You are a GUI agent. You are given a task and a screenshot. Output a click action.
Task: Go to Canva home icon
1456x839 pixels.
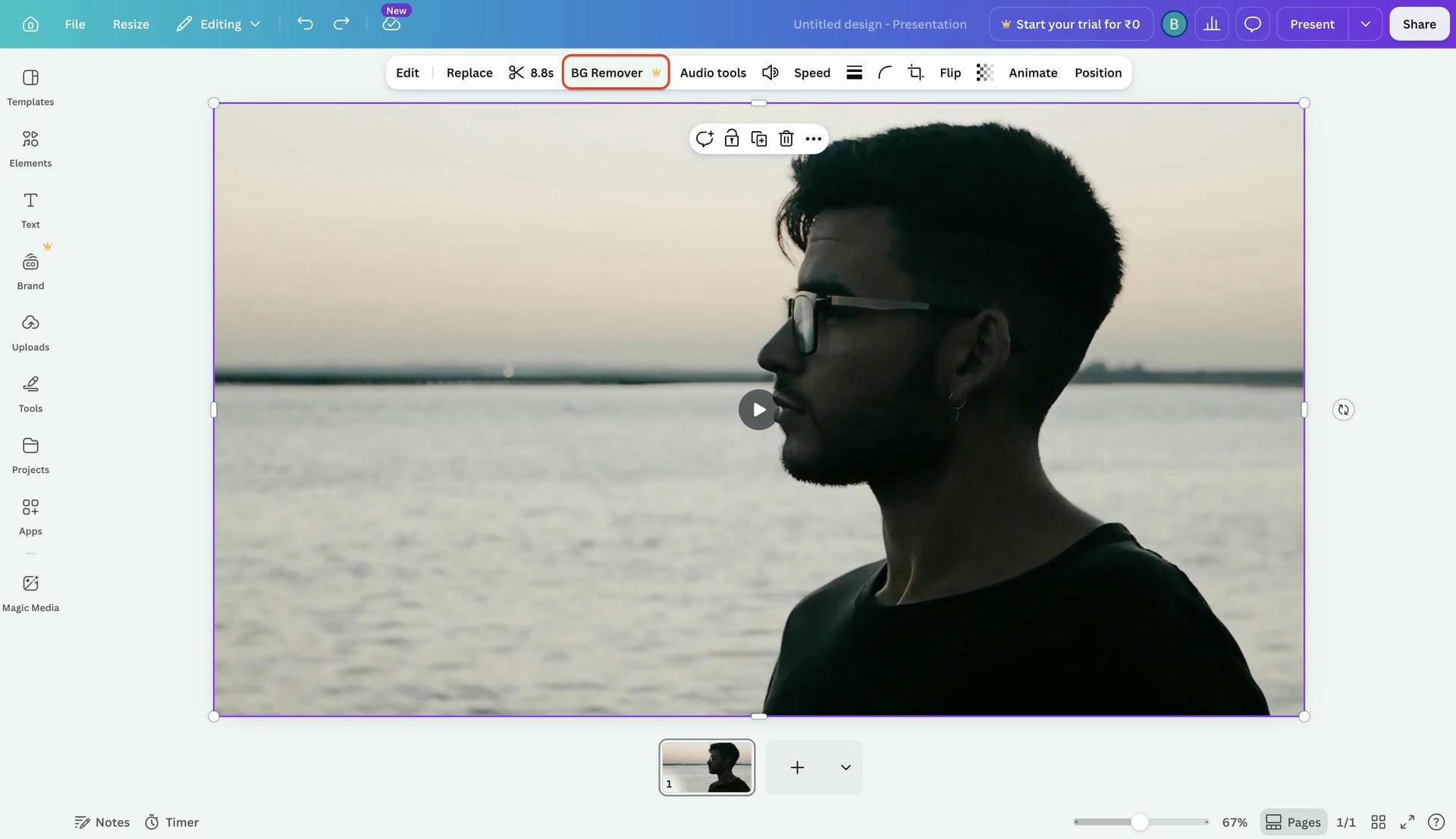coord(30,24)
